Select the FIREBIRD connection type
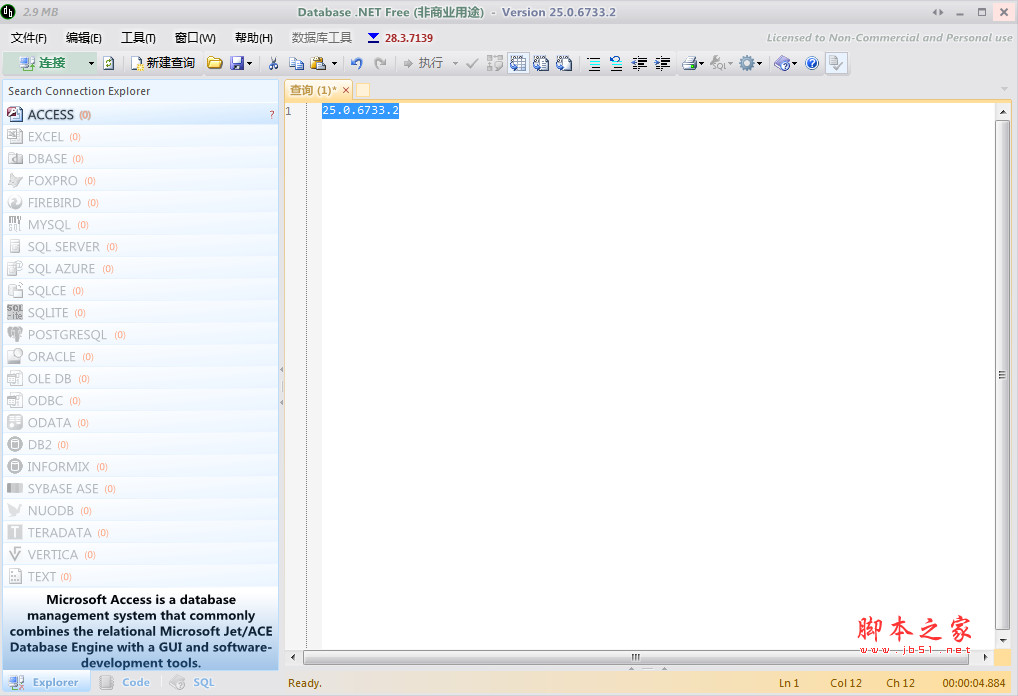The width and height of the screenshot is (1018, 696). point(141,203)
